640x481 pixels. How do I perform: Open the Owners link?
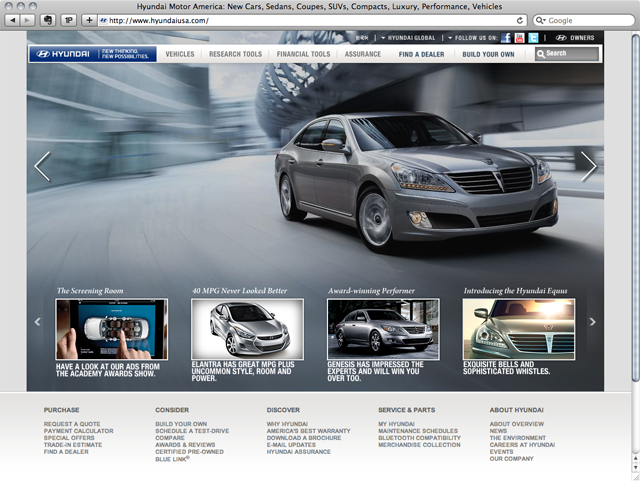point(575,38)
